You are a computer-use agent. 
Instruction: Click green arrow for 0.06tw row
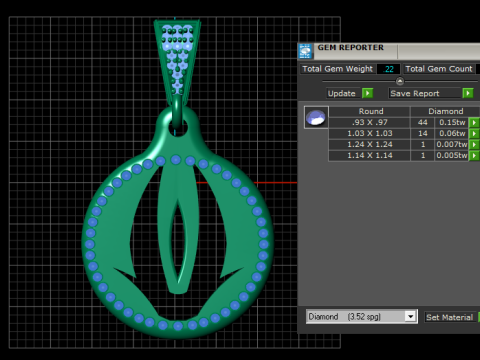coord(474,133)
